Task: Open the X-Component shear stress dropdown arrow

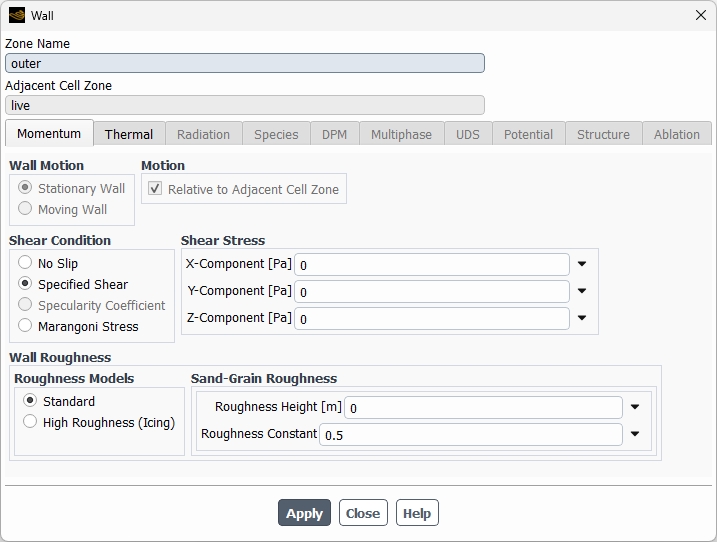Action: [582, 265]
